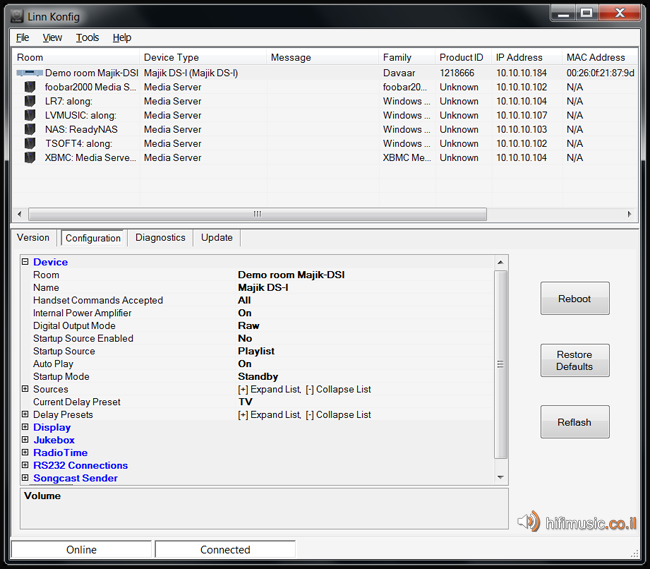Click the Product ID 1218666 cell
Image resolution: width=650 pixels, height=569 pixels.
pyautogui.click(x=457, y=73)
